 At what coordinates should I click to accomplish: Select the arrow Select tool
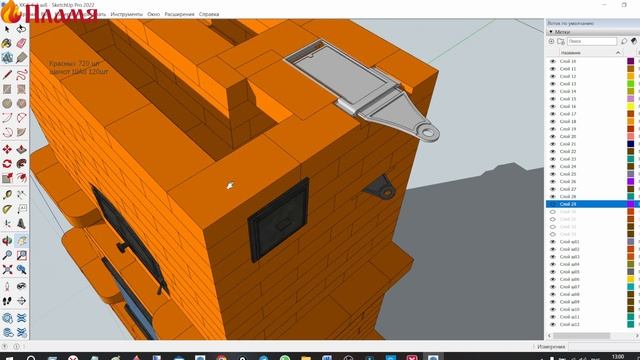tap(7, 29)
